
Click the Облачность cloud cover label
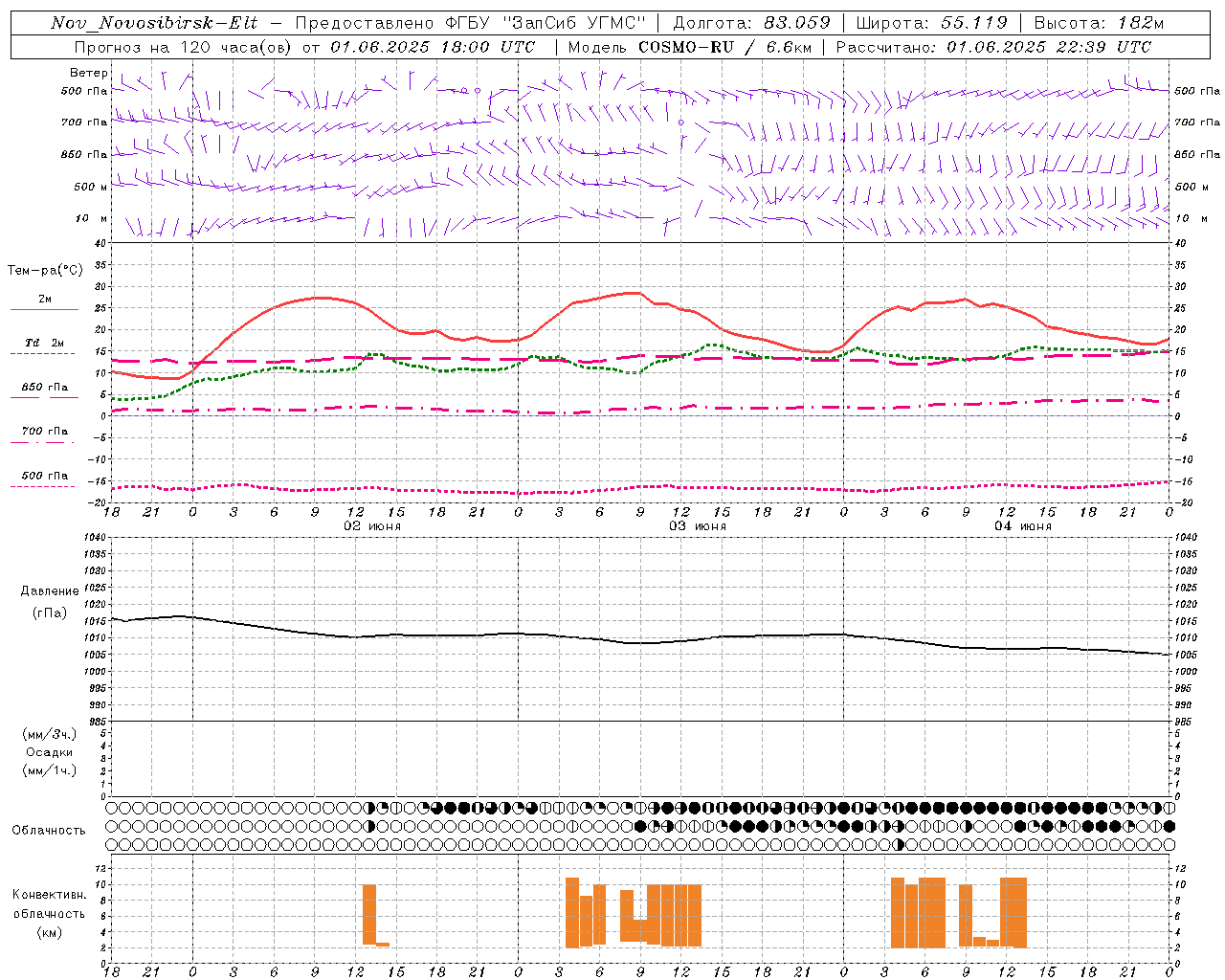click(49, 831)
